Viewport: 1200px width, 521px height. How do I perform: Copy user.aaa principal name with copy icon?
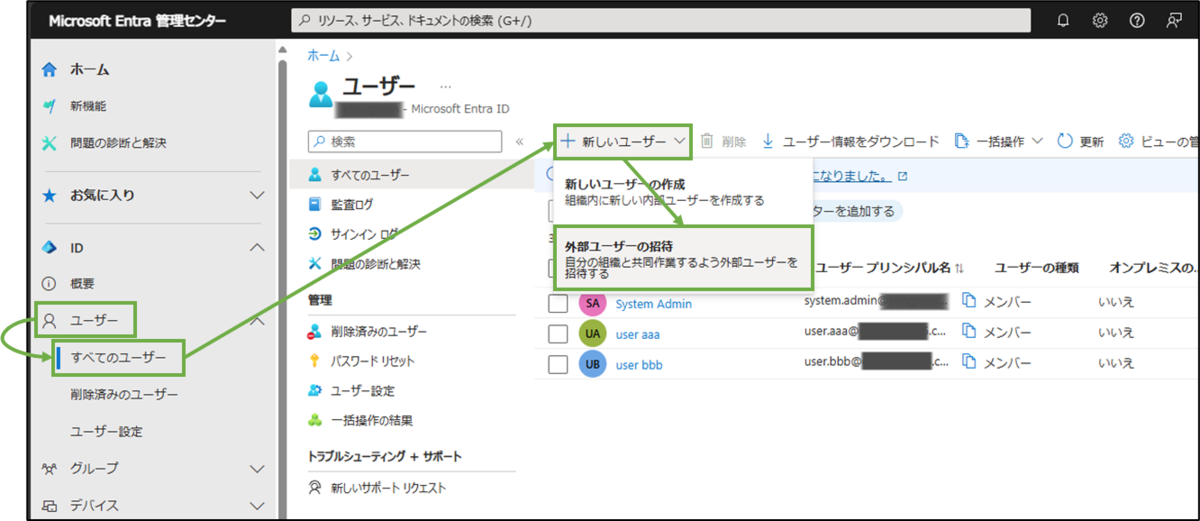point(968,332)
